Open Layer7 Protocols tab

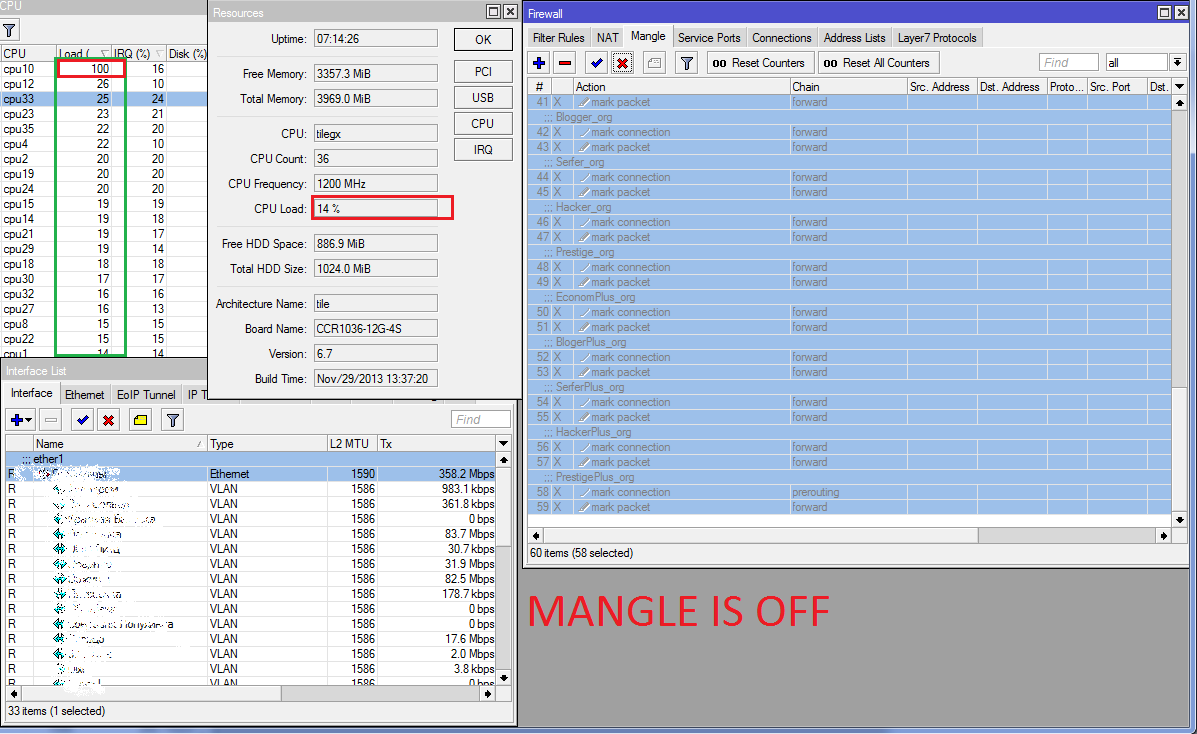[x=937, y=37]
